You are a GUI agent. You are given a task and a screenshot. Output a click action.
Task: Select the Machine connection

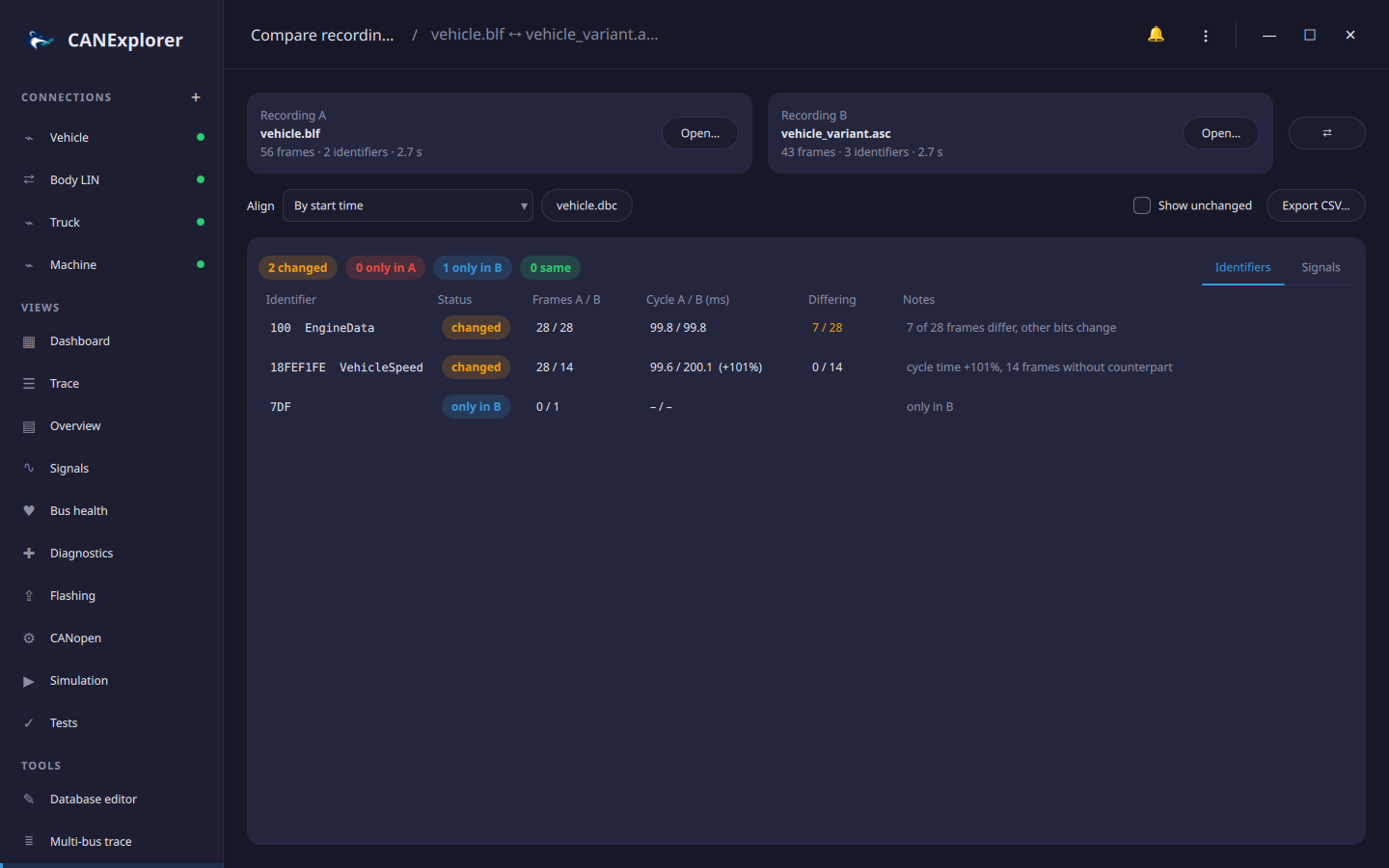click(112, 265)
